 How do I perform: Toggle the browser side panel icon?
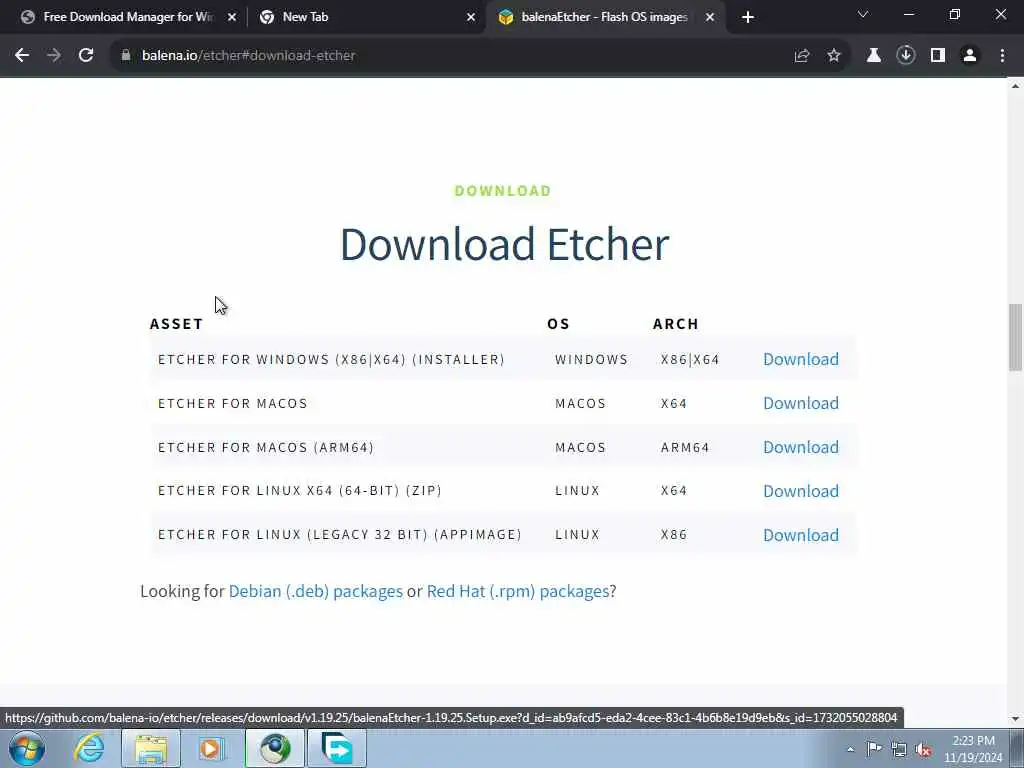click(938, 56)
